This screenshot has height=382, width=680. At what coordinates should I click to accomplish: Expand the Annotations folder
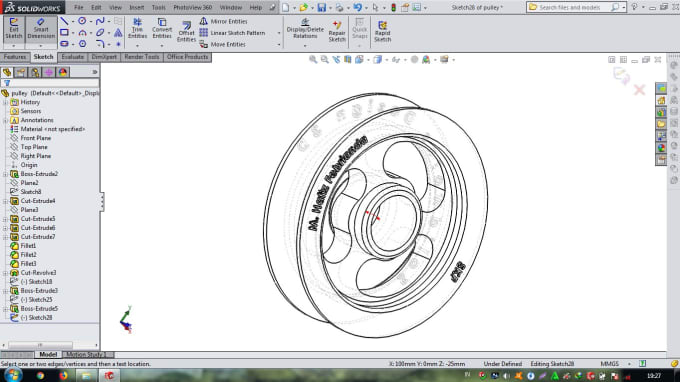coord(5,120)
